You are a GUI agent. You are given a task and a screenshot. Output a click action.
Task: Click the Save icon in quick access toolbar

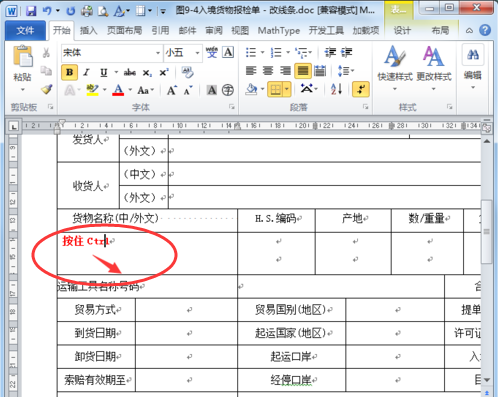31,11
